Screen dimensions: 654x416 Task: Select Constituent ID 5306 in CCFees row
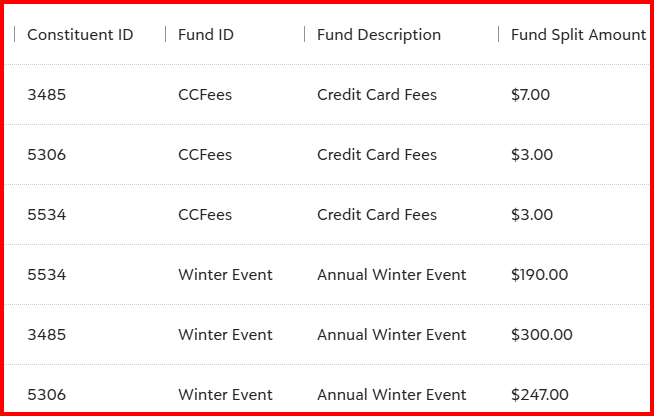[x=47, y=155]
